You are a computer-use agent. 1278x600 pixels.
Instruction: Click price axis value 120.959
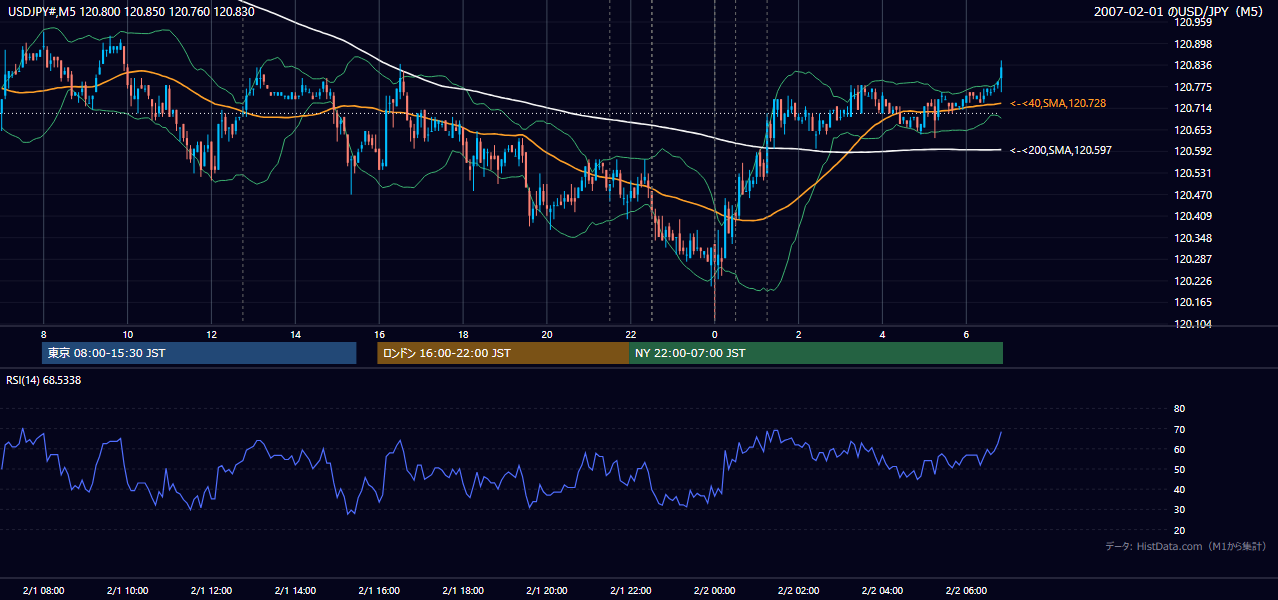coord(1192,22)
